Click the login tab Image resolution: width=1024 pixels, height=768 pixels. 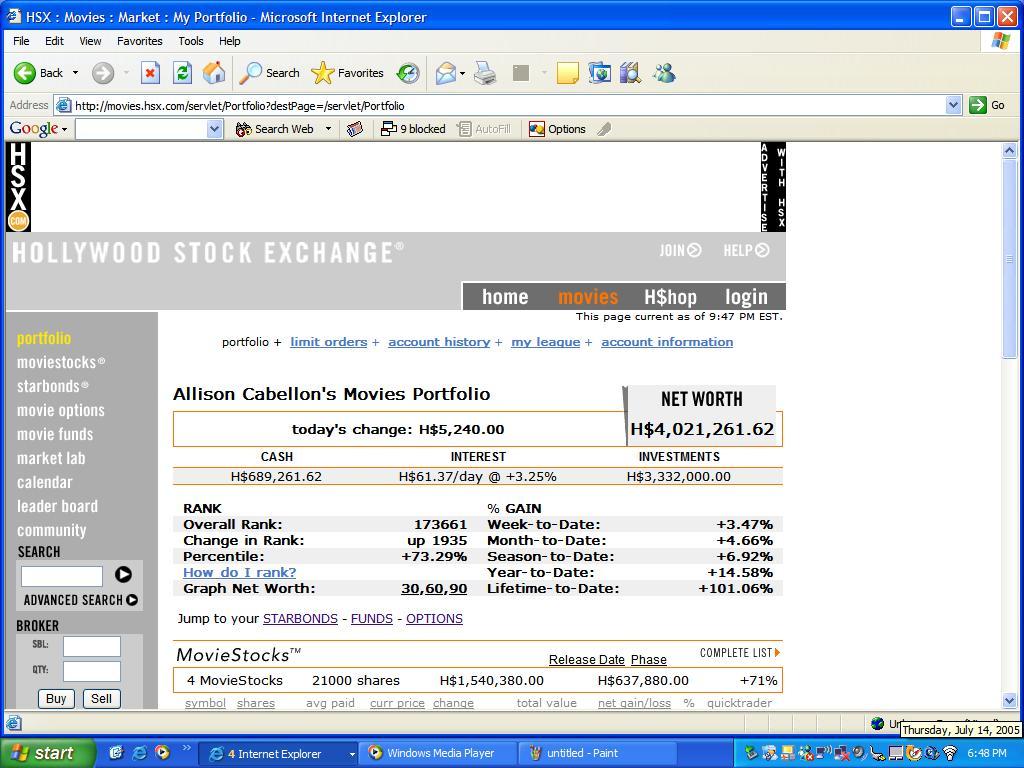point(746,296)
